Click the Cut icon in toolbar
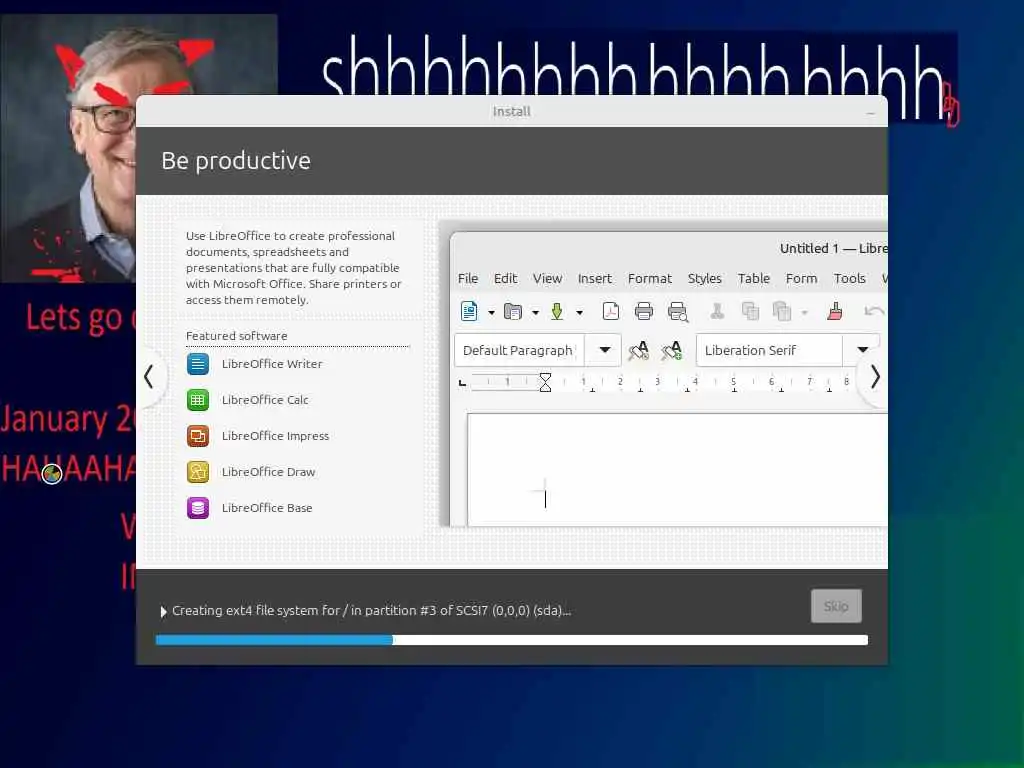 click(717, 312)
